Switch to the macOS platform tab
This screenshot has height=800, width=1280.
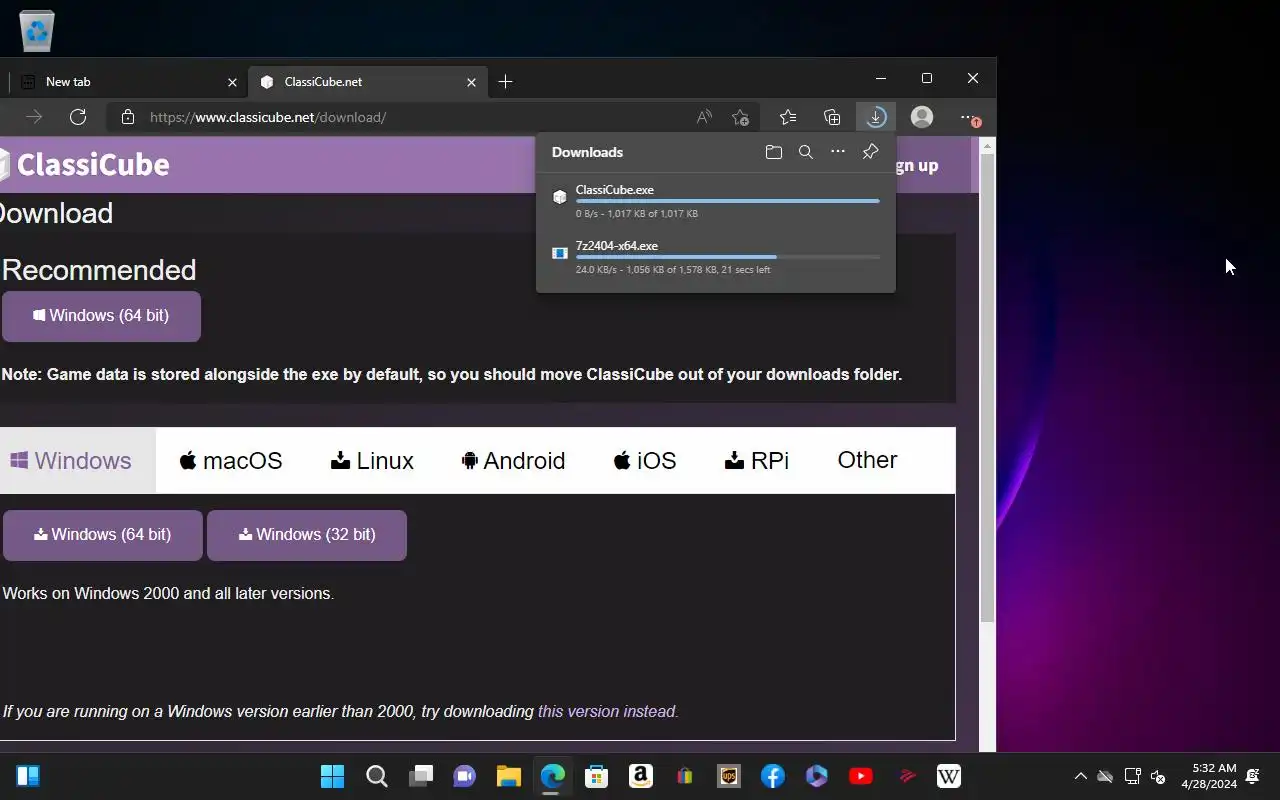click(x=231, y=461)
